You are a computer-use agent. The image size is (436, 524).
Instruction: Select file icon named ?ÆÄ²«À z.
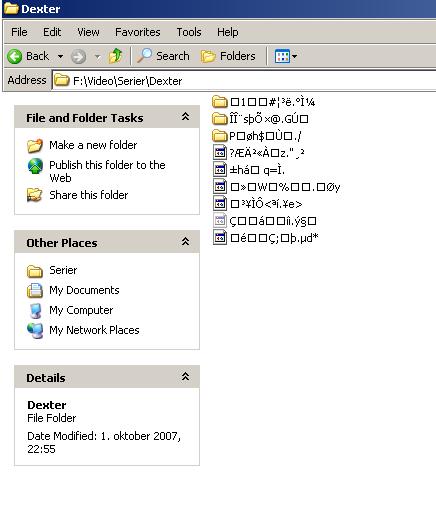click(x=220, y=152)
